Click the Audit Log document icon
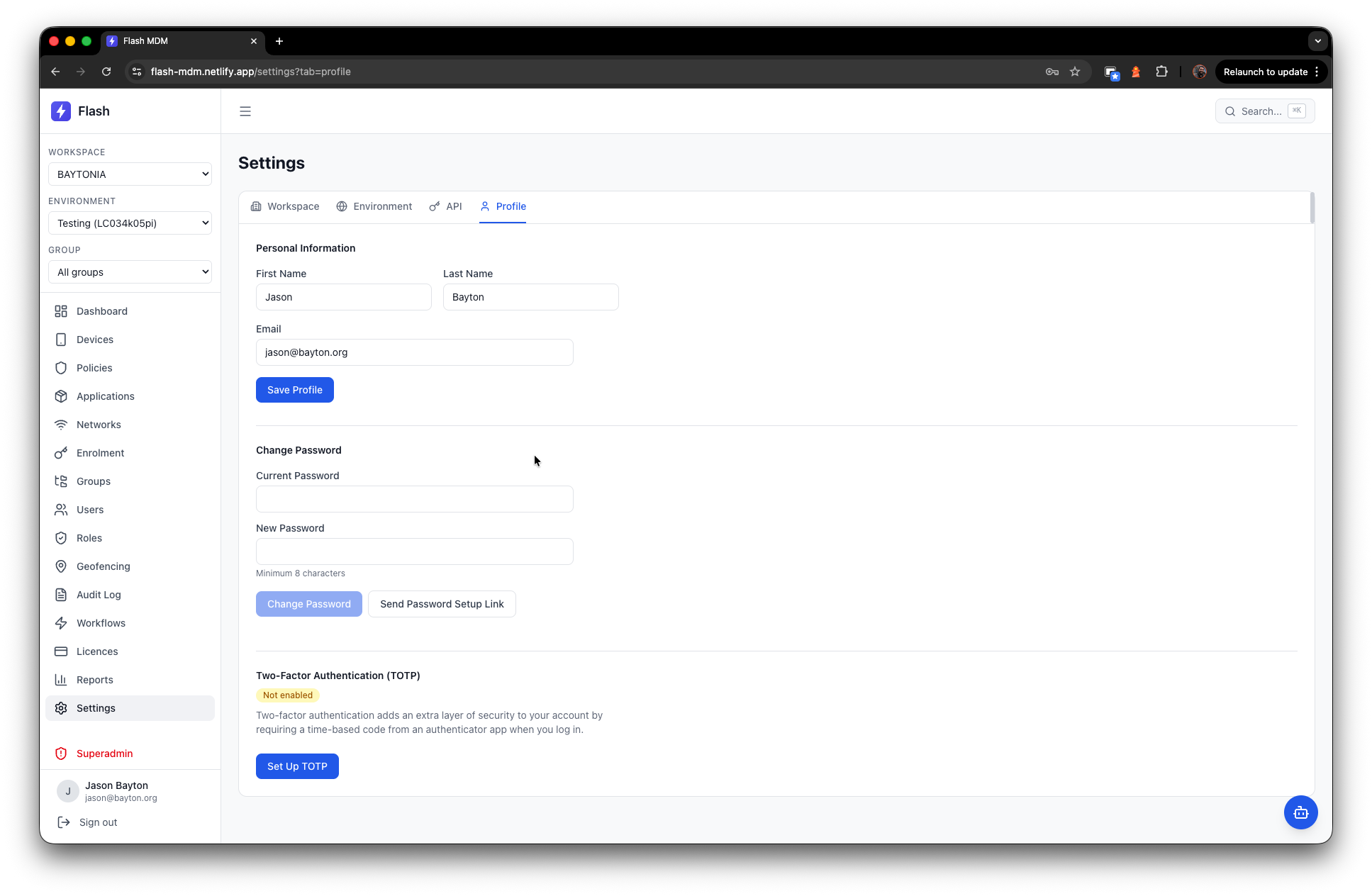 pos(61,595)
